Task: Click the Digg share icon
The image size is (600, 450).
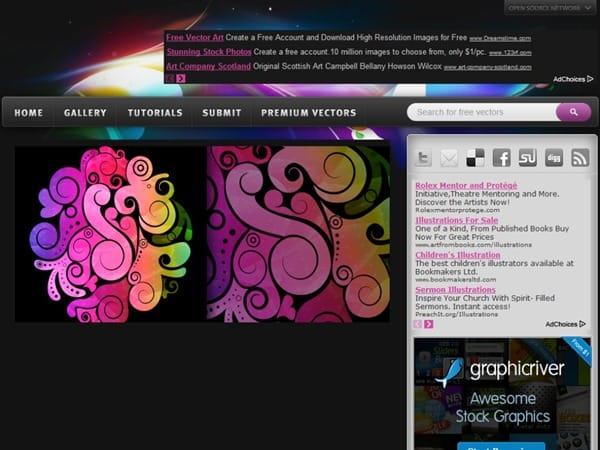Action: tap(554, 158)
